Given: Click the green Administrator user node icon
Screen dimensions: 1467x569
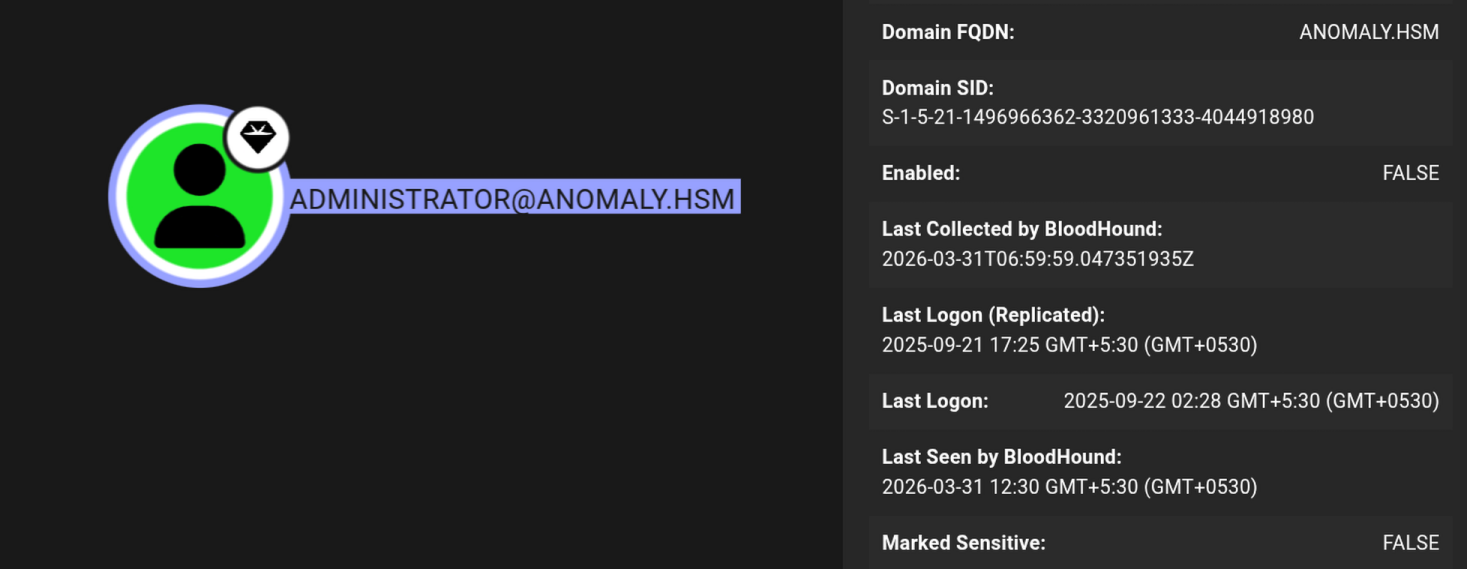Looking at the screenshot, I should pos(199,197).
